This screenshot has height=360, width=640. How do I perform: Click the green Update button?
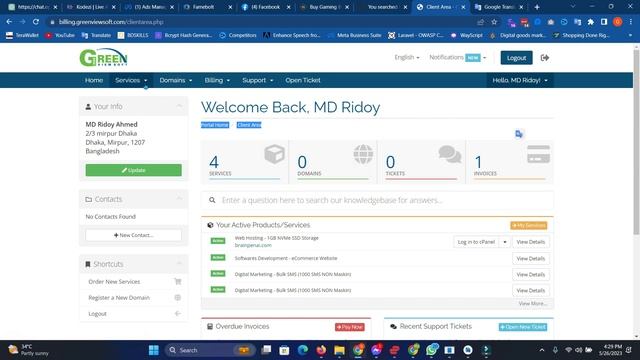click(133, 170)
